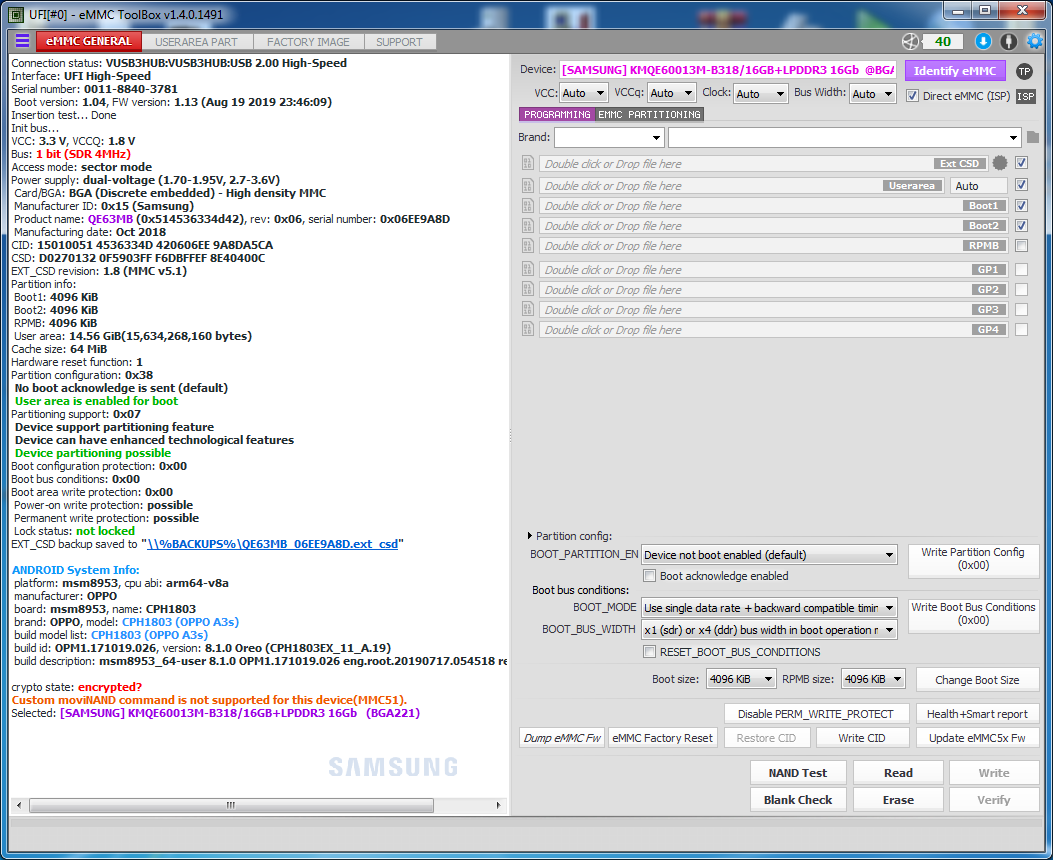Switch to eMMC GENERAL tab
Image resolution: width=1053 pixels, height=860 pixels.
click(89, 42)
